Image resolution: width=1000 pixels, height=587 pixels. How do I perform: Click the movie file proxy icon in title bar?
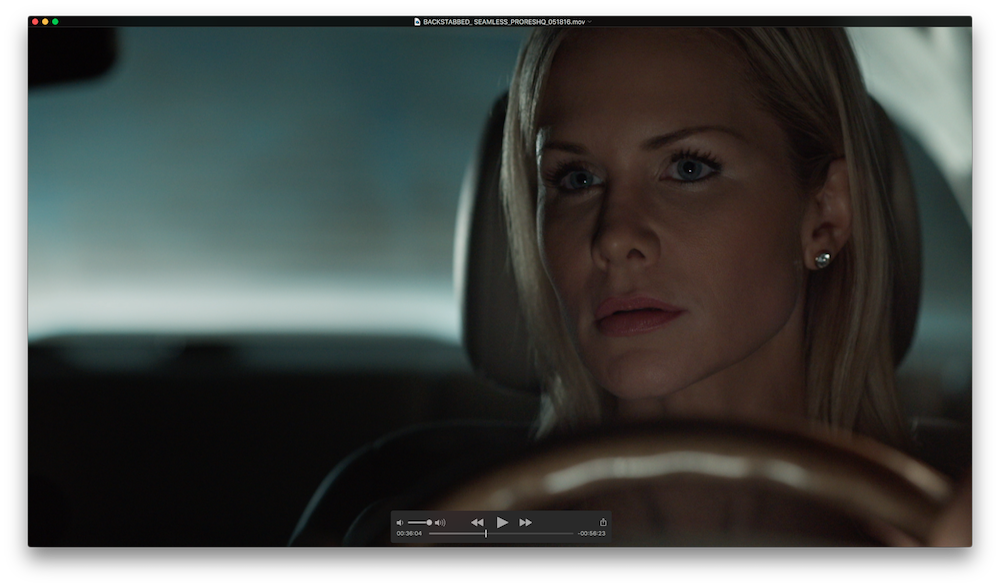click(x=417, y=21)
